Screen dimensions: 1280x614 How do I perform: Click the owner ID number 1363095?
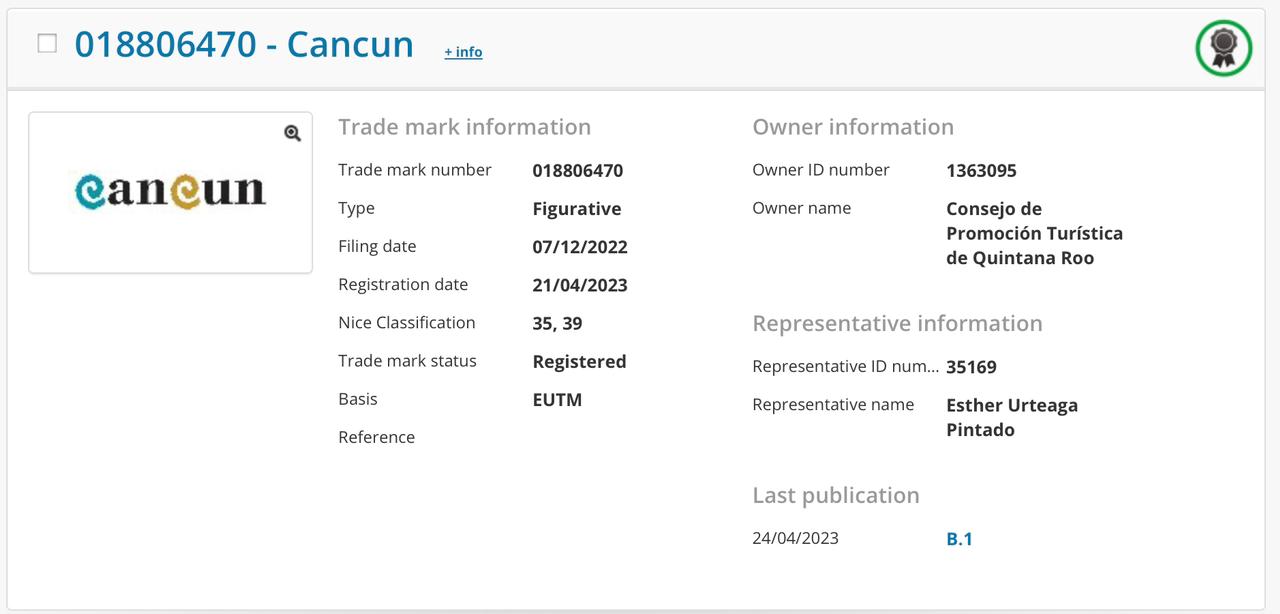pos(981,171)
